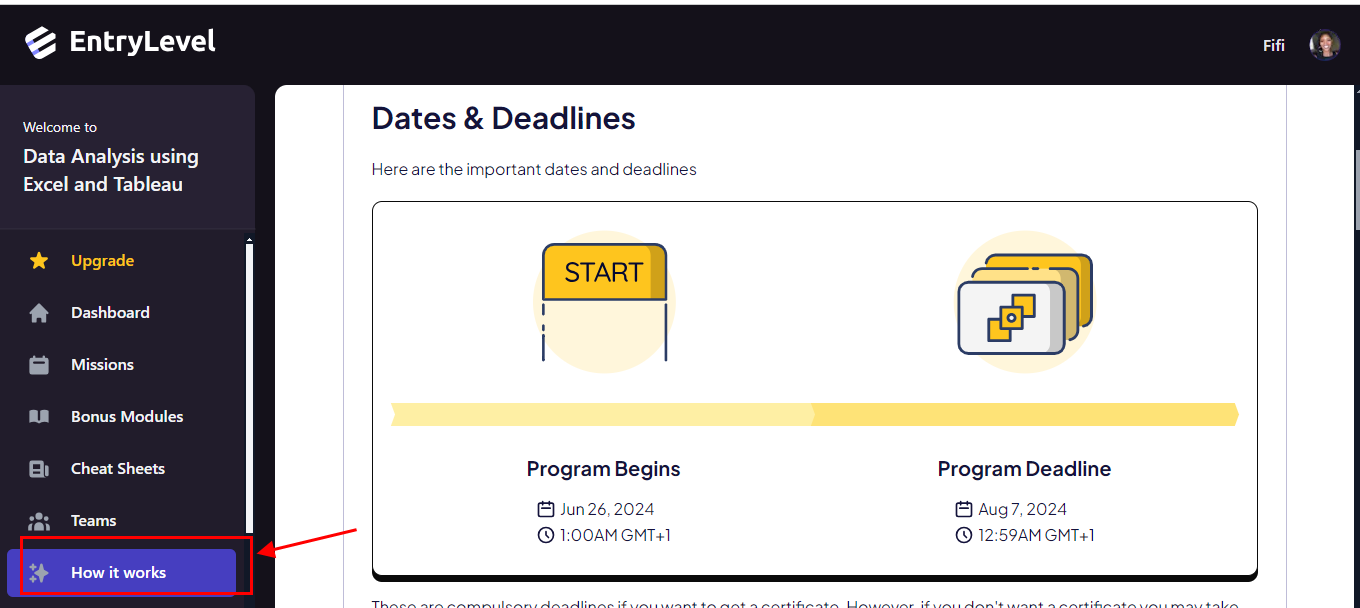Viewport: 1360px width, 608px height.
Task: Select the Dashboard home icon
Action: (39, 313)
